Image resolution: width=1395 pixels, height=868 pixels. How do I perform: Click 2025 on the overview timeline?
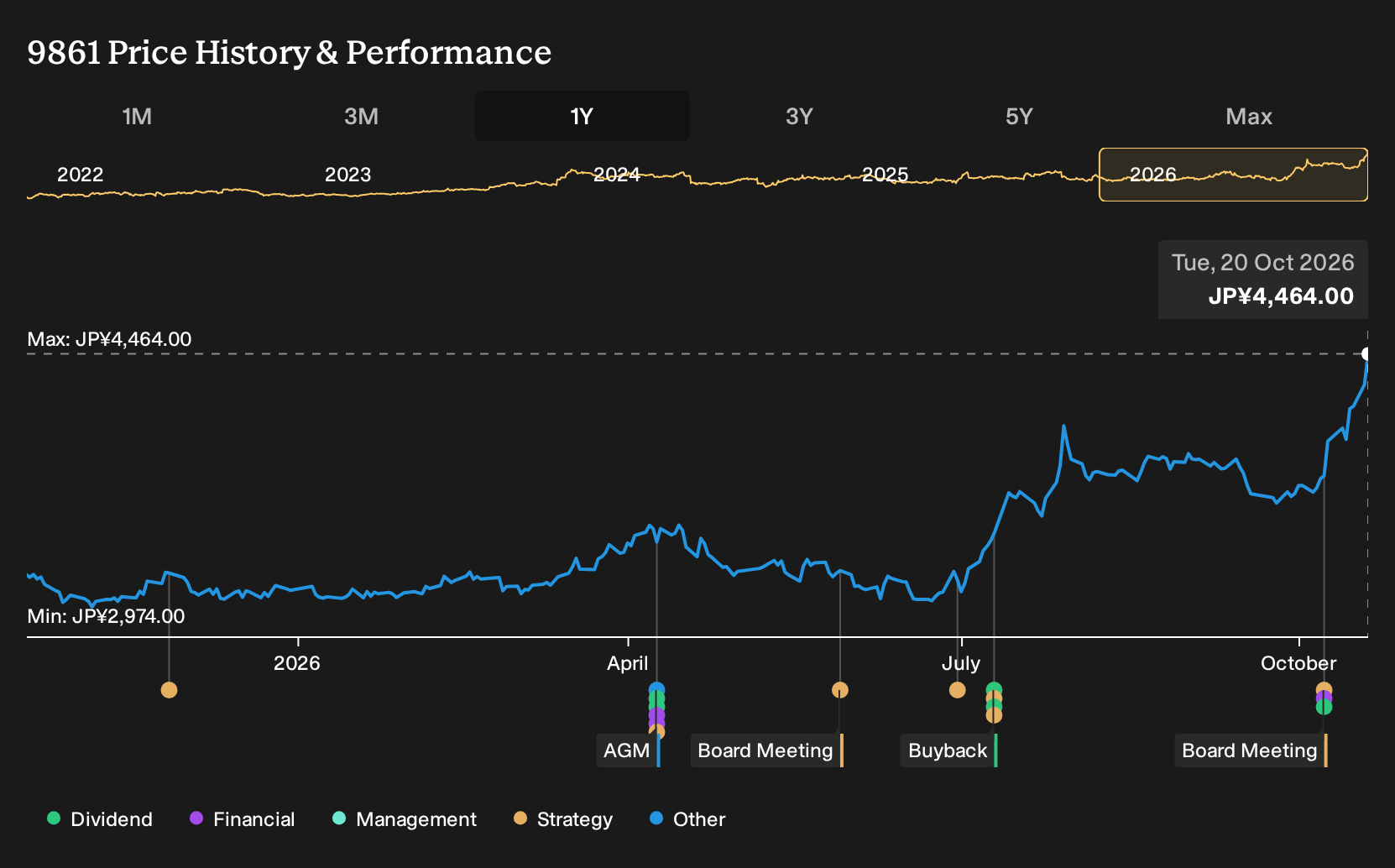[885, 175]
